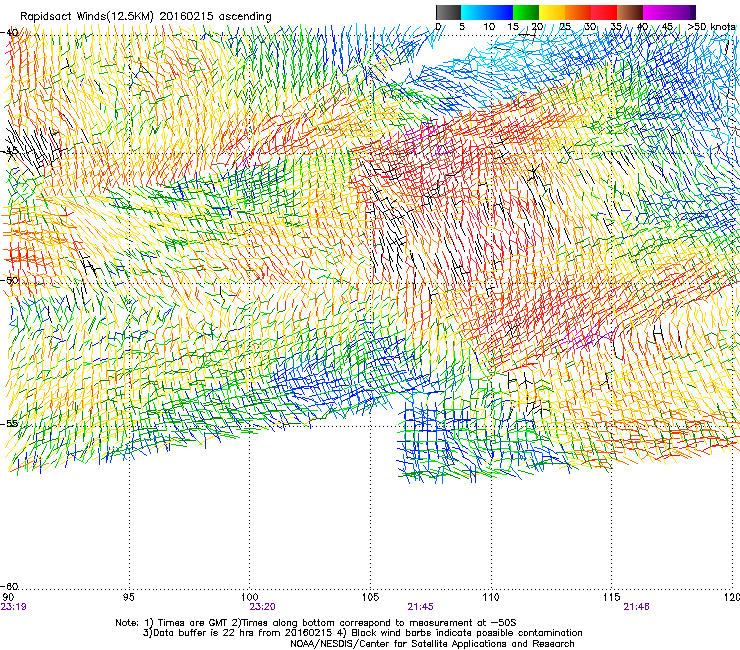Viewport: 740px width, 650px height.
Task: Pick the orange 25-30 knots legend segment
Action: click(x=578, y=12)
